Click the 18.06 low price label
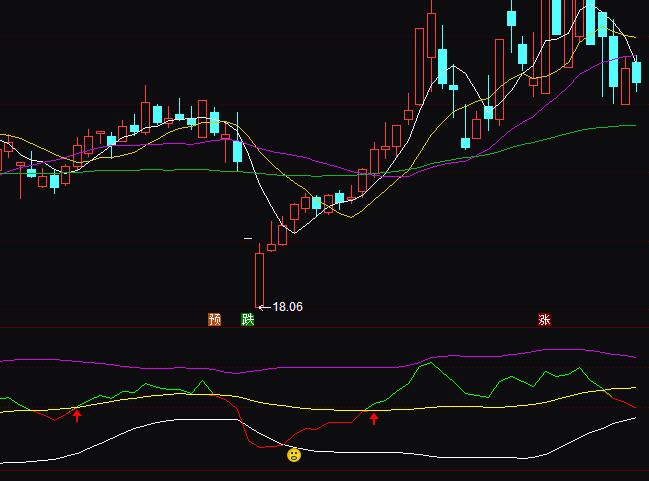 click(287, 307)
